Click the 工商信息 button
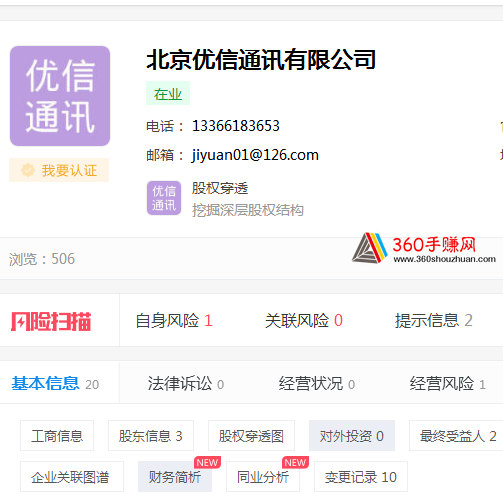Image resolution: width=503 pixels, height=497 pixels. coord(57,436)
